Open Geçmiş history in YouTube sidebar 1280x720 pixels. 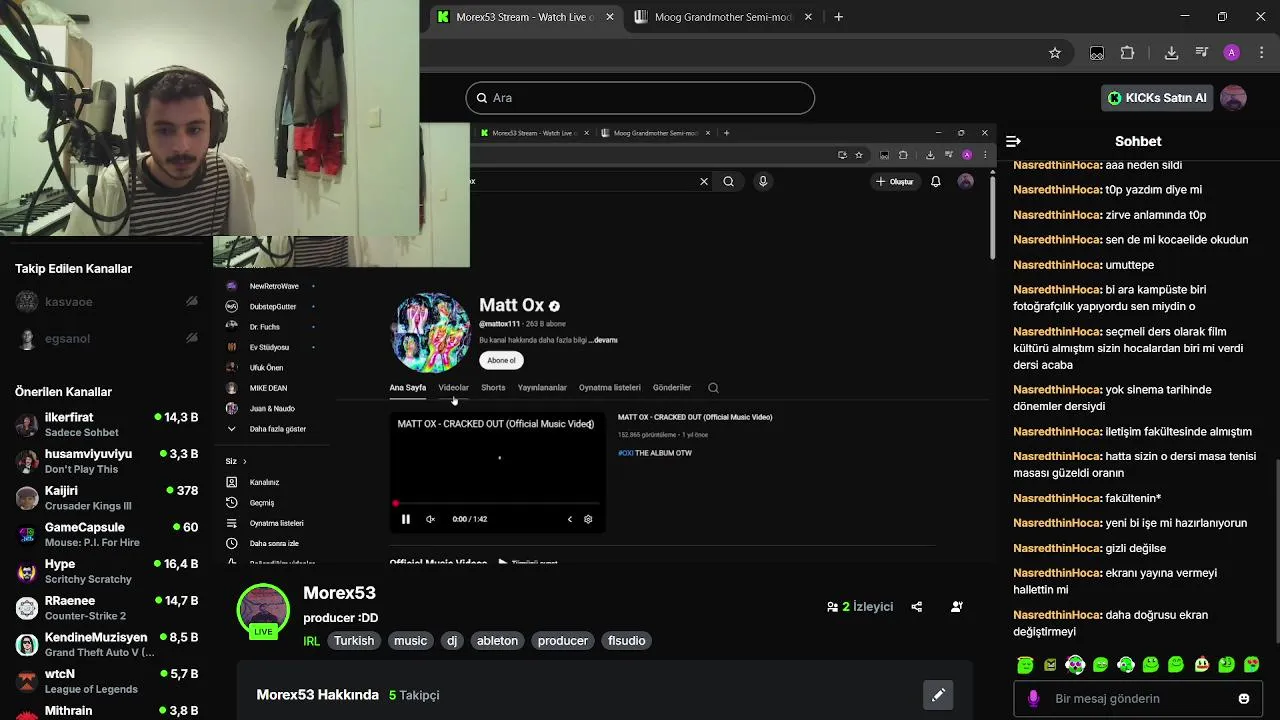pos(261,503)
